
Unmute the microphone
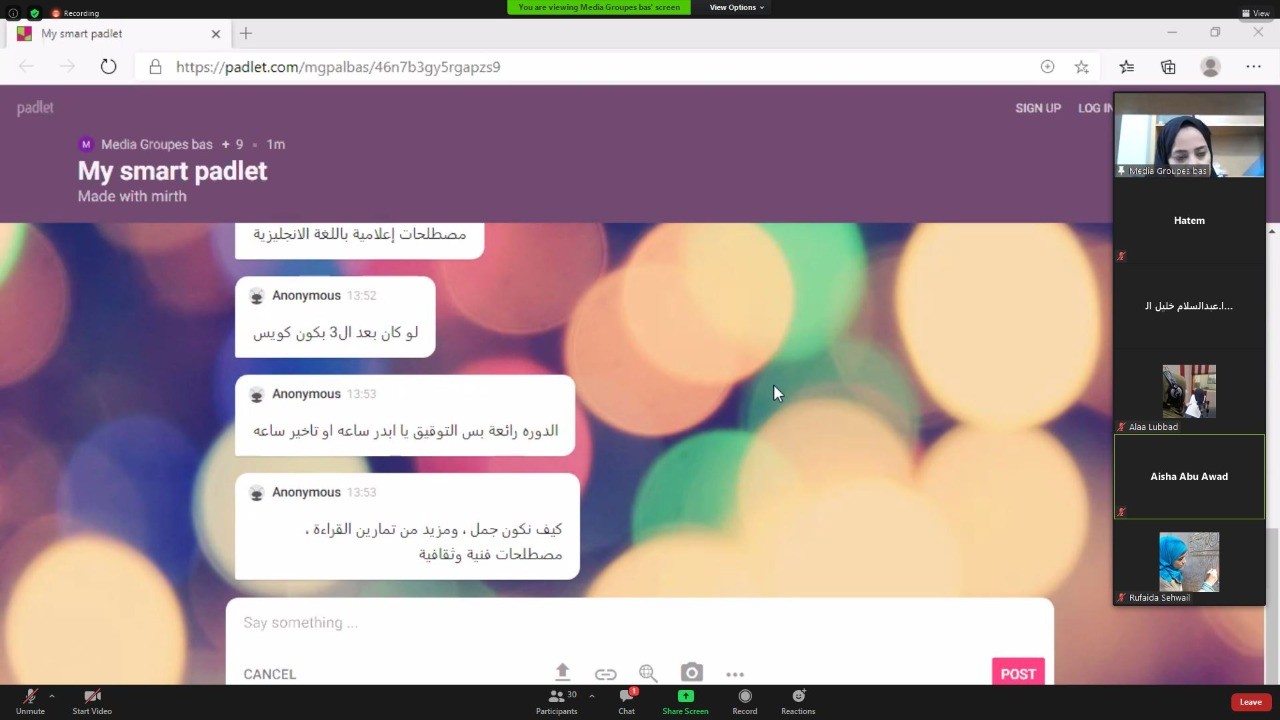click(30, 701)
